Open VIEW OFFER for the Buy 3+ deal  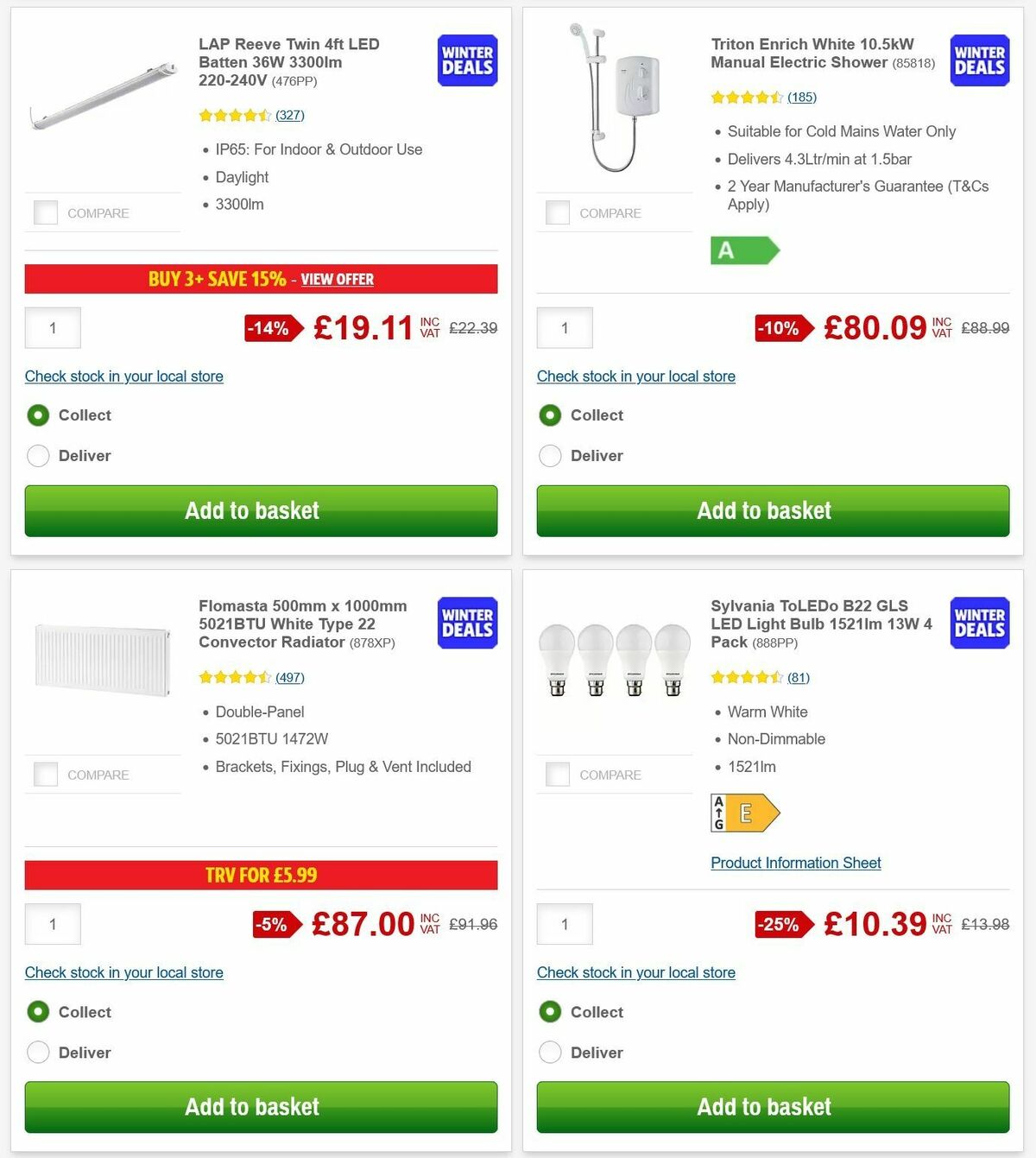coord(338,279)
